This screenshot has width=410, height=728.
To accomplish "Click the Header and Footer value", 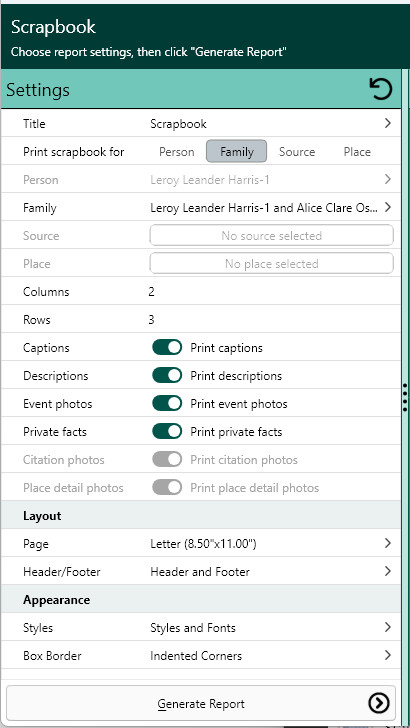I will pos(200,572).
